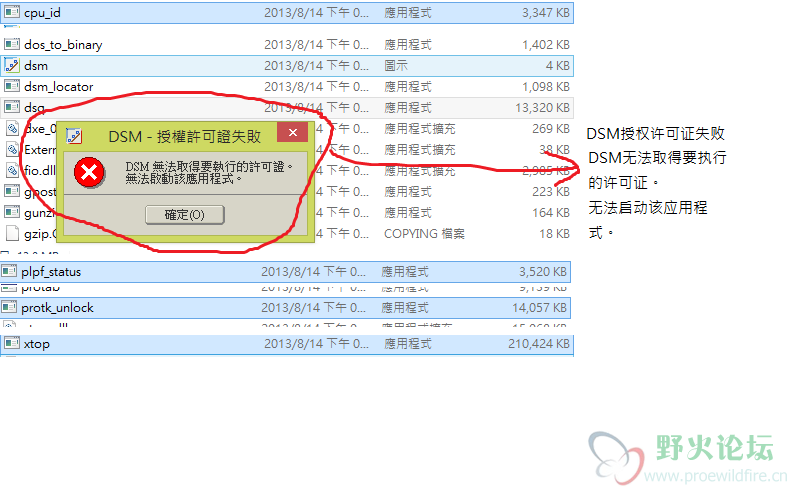Select the protk_unlock file name
The height and width of the screenshot is (494, 797).
pyautogui.click(x=57, y=308)
